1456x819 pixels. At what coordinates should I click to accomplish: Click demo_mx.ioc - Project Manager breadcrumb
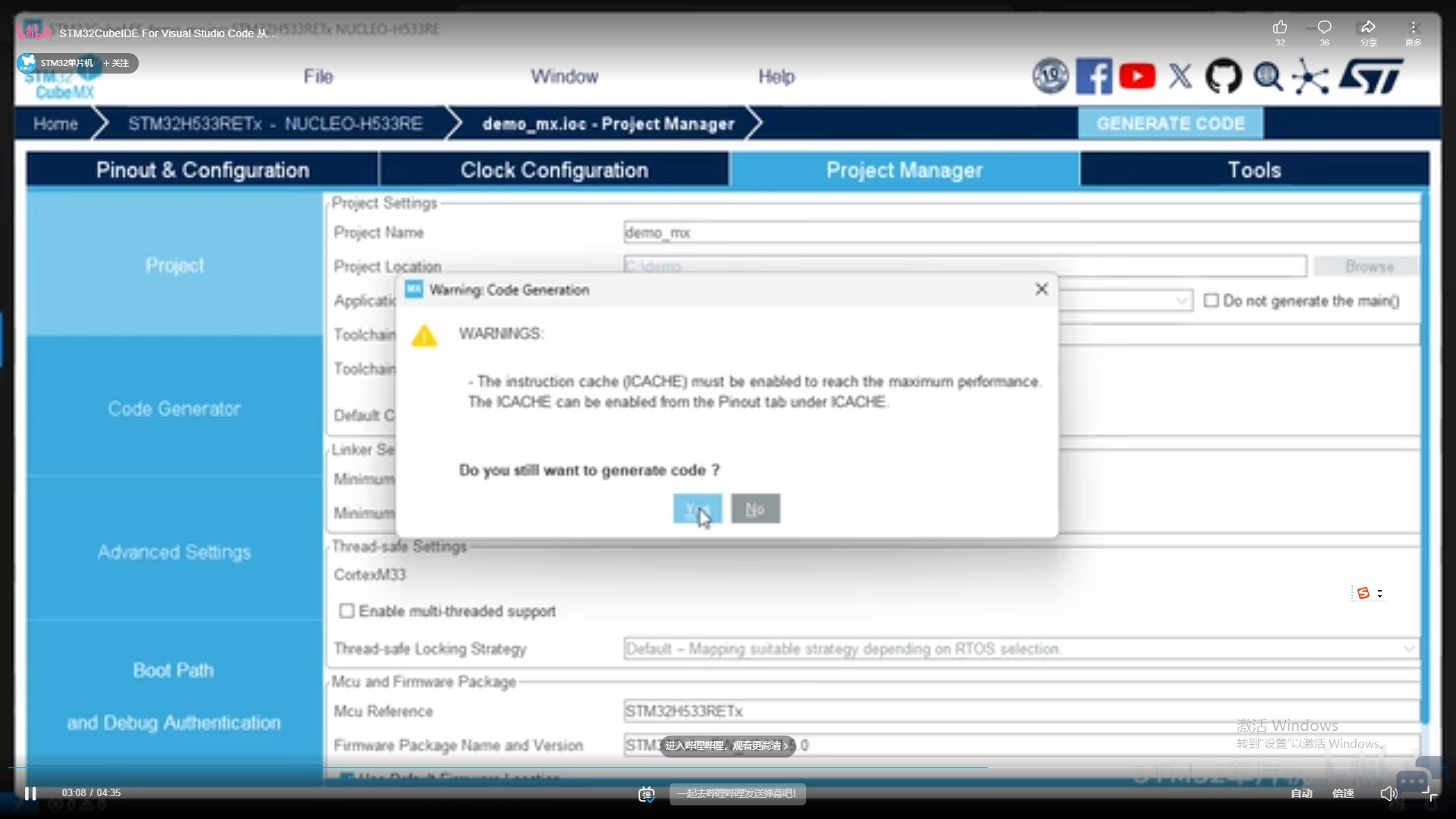[609, 124]
